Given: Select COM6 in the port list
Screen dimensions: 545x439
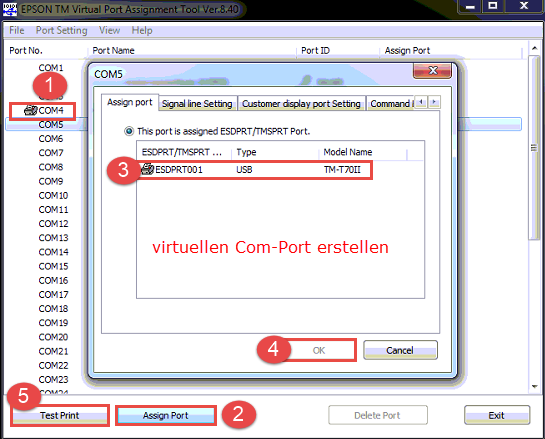Looking at the screenshot, I should pyautogui.click(x=51, y=139).
